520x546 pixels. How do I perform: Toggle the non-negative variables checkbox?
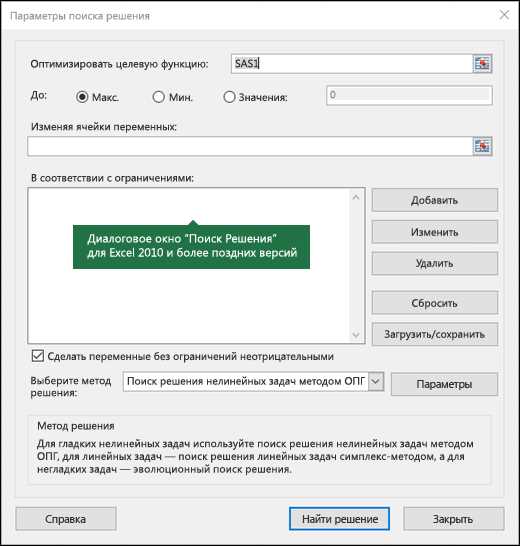(38, 356)
